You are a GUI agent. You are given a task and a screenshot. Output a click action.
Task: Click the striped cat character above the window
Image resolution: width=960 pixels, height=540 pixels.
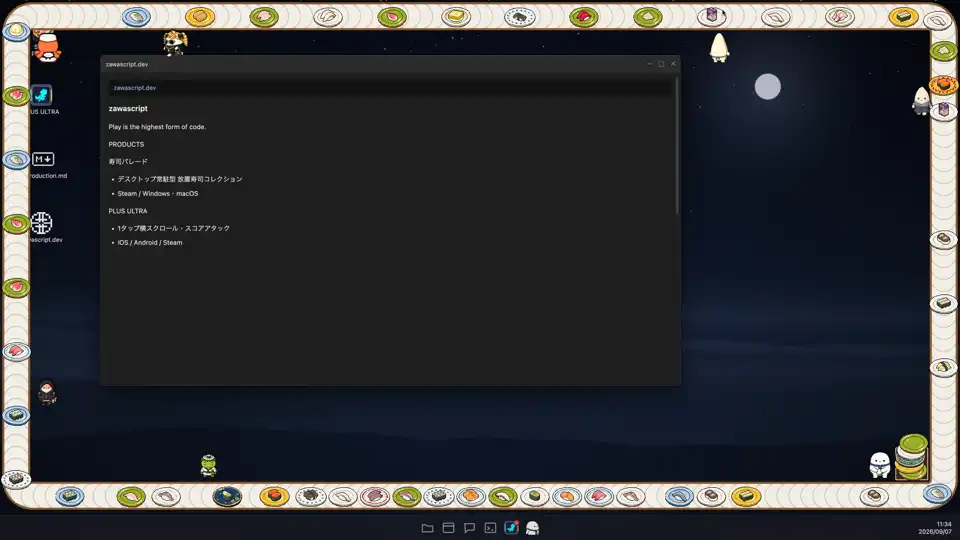point(175,43)
